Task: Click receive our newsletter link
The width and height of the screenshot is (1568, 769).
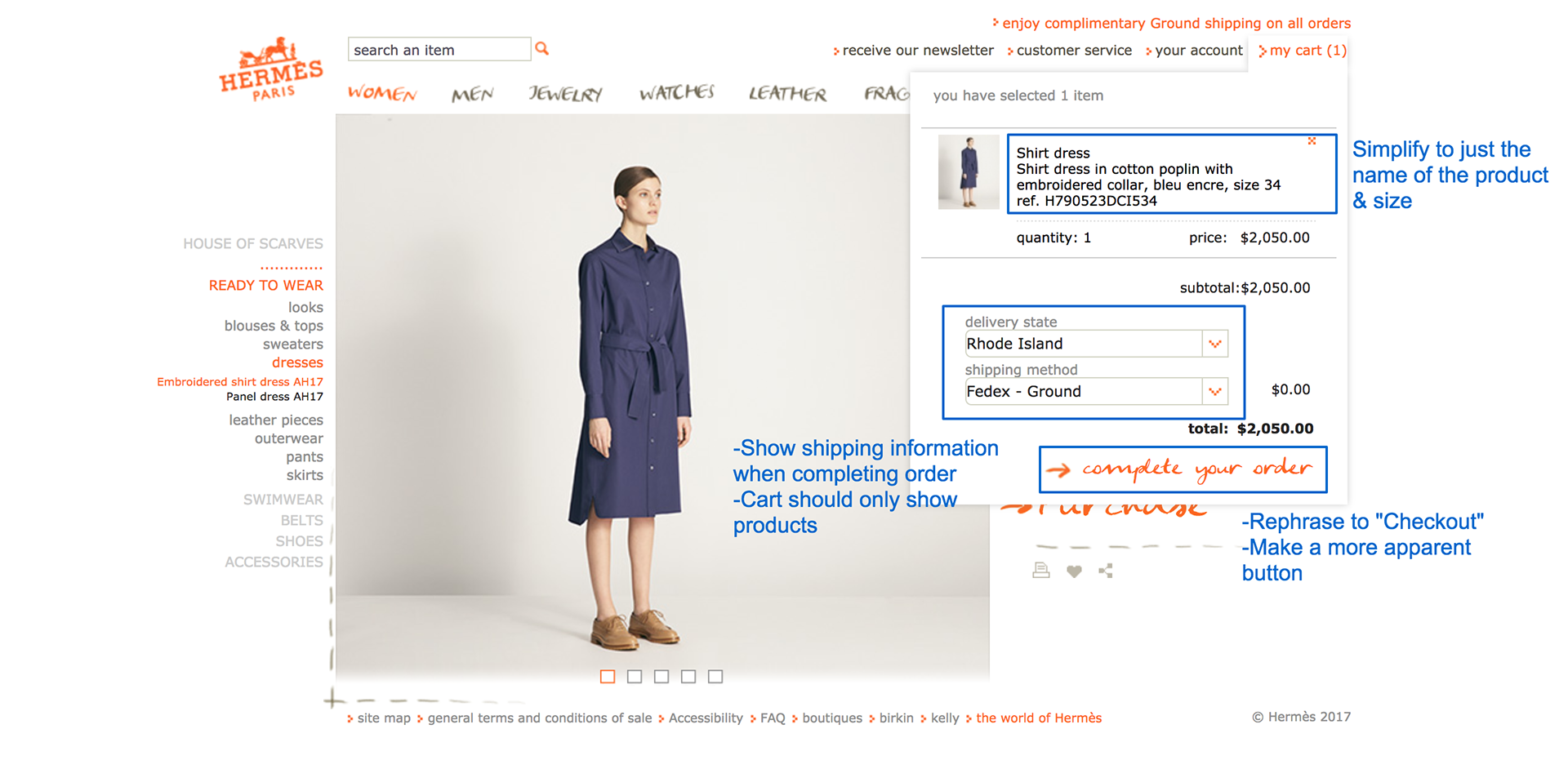Action: (x=914, y=51)
